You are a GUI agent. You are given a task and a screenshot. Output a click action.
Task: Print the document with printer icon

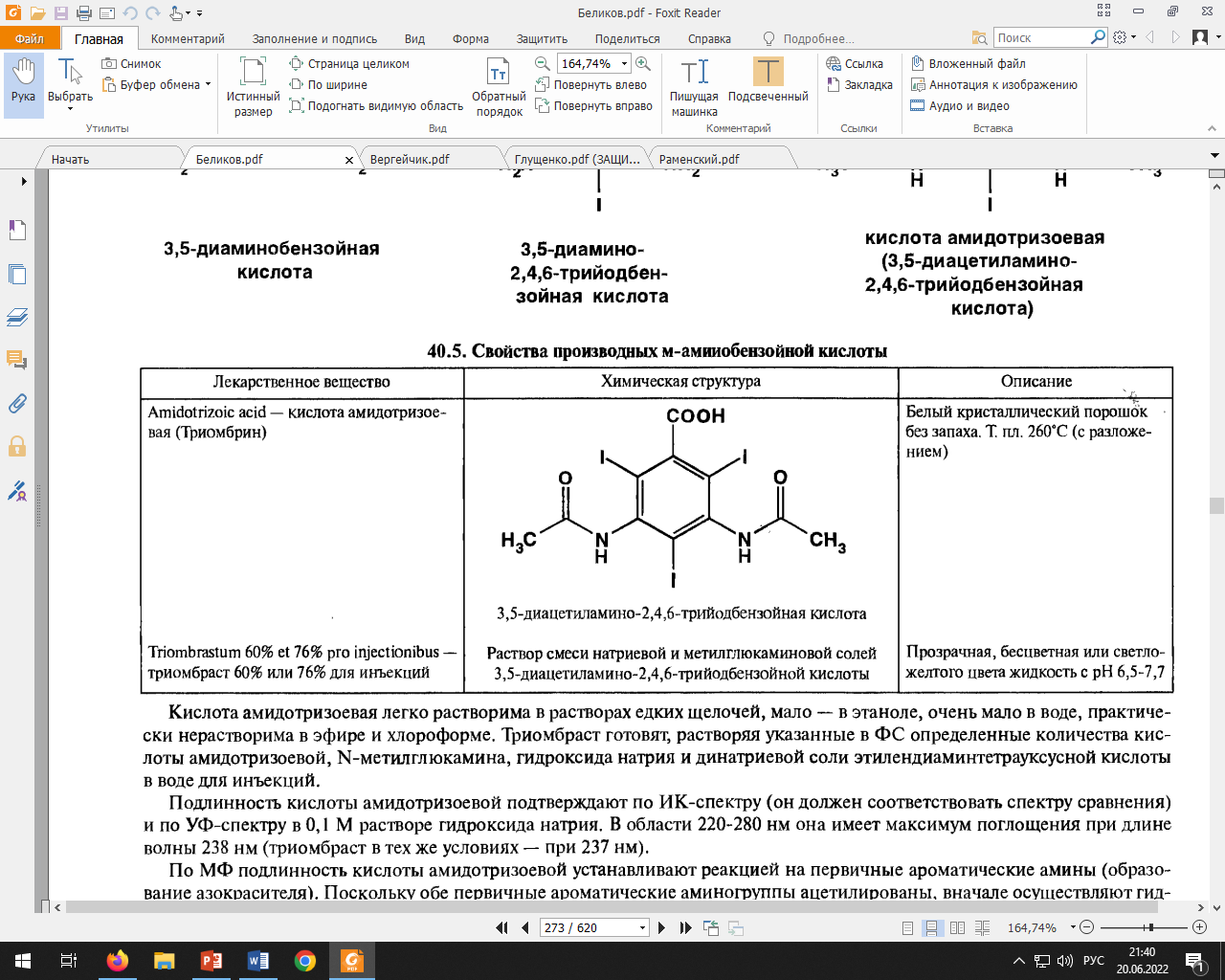[x=83, y=13]
